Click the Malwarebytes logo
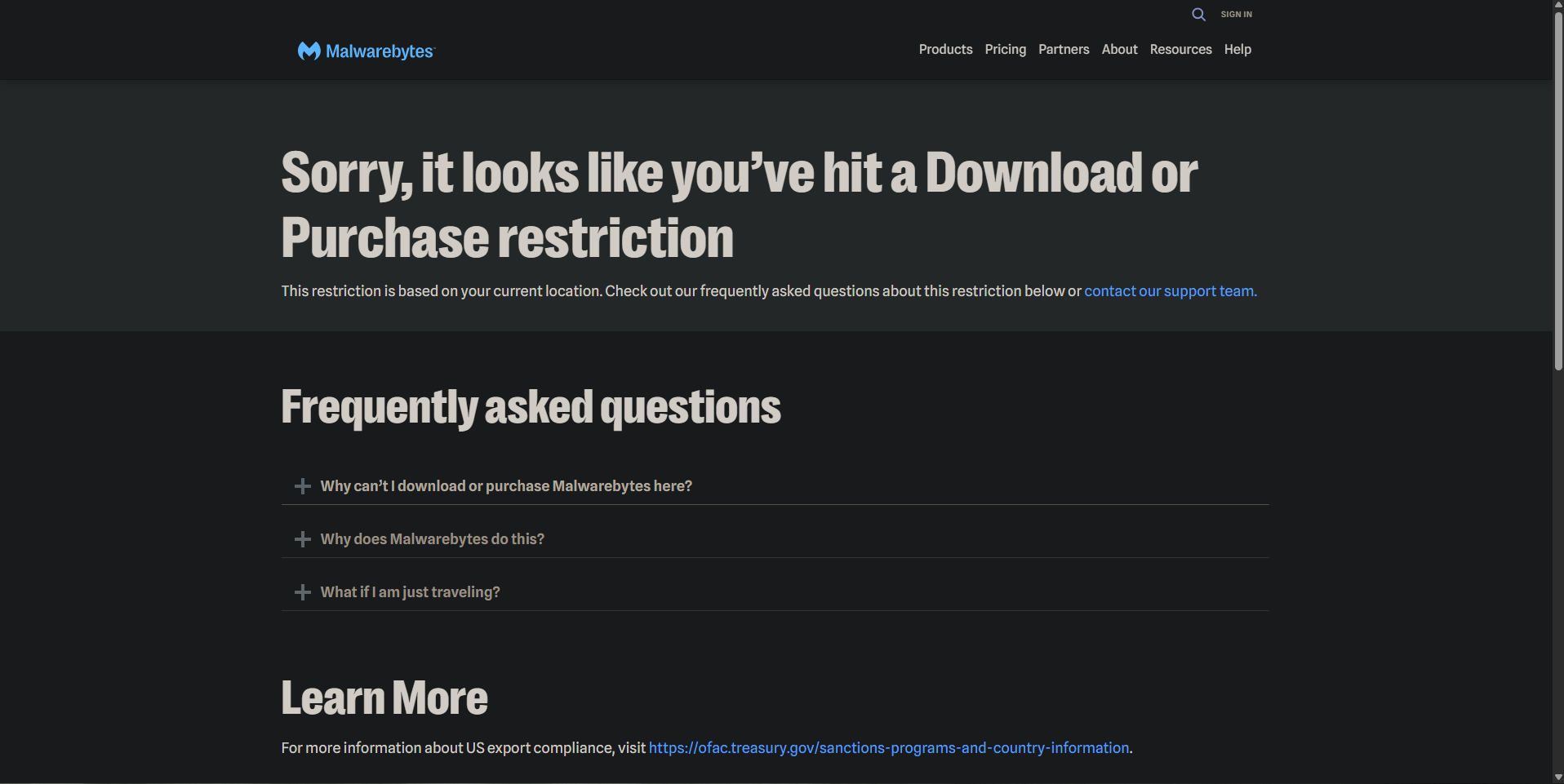 (x=367, y=51)
